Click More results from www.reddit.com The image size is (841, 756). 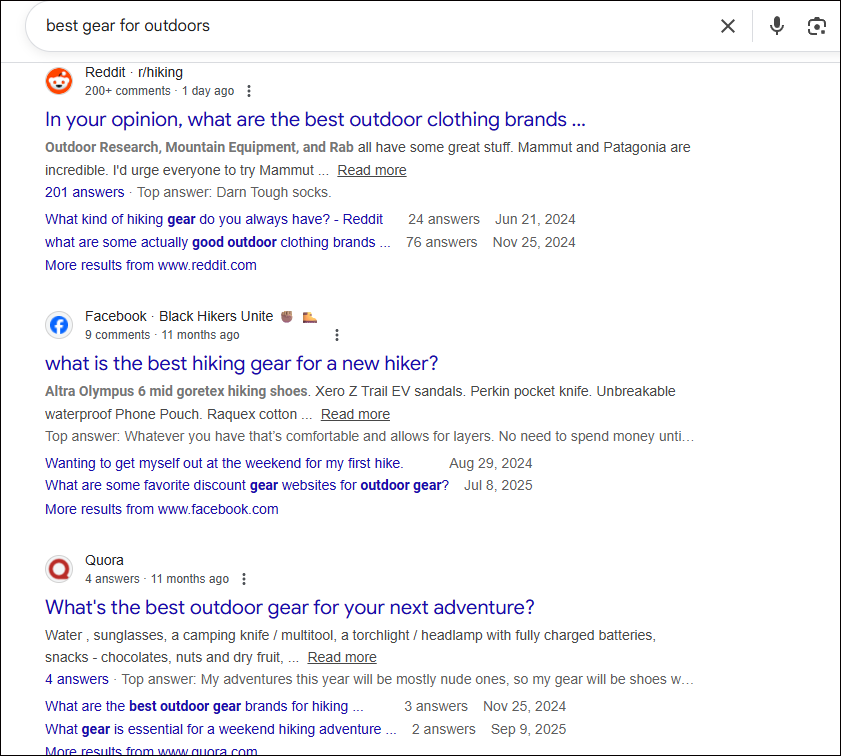(x=151, y=265)
